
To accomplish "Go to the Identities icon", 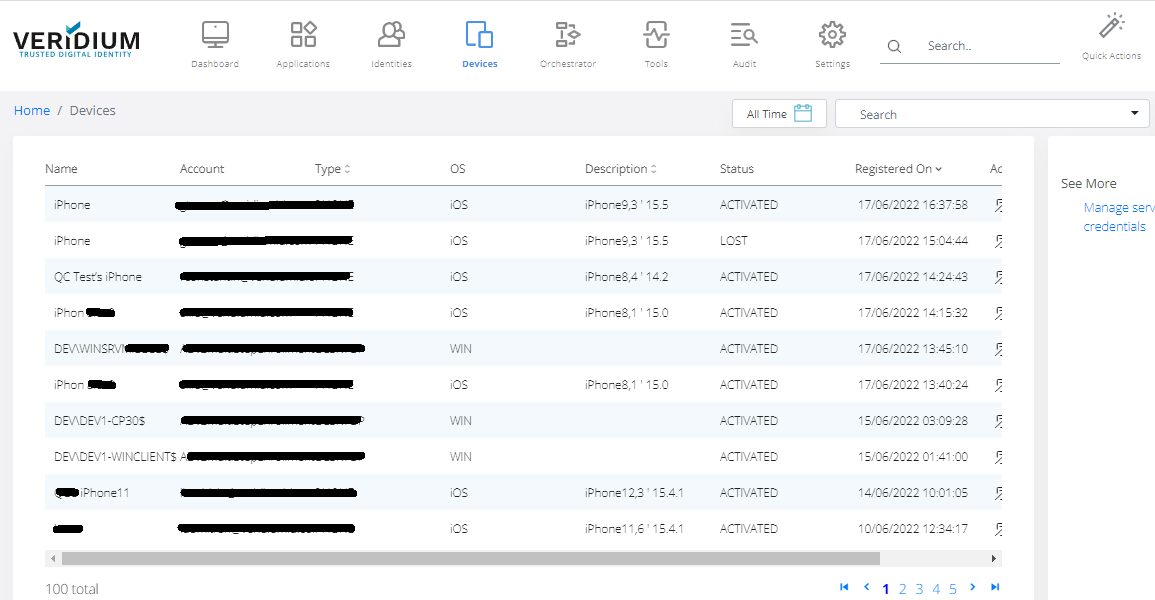I will click(x=391, y=35).
